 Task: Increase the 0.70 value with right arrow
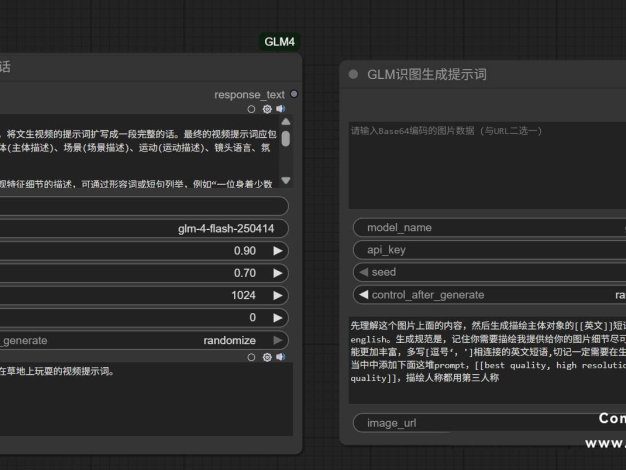pos(278,273)
